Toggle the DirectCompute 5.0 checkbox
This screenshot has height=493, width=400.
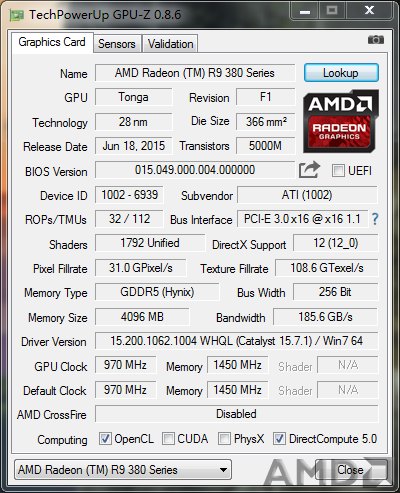(x=279, y=439)
